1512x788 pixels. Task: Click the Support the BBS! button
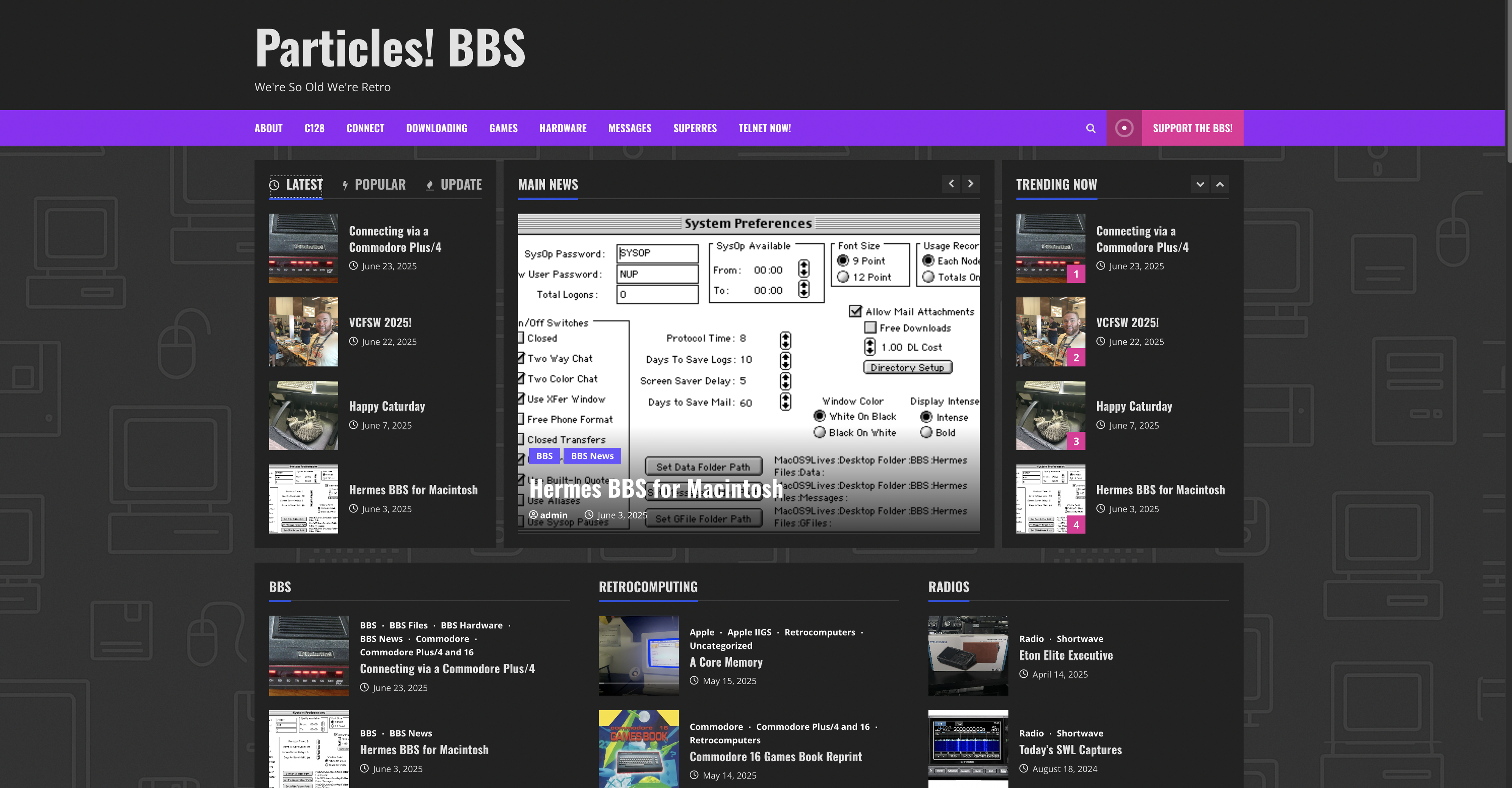(1193, 128)
